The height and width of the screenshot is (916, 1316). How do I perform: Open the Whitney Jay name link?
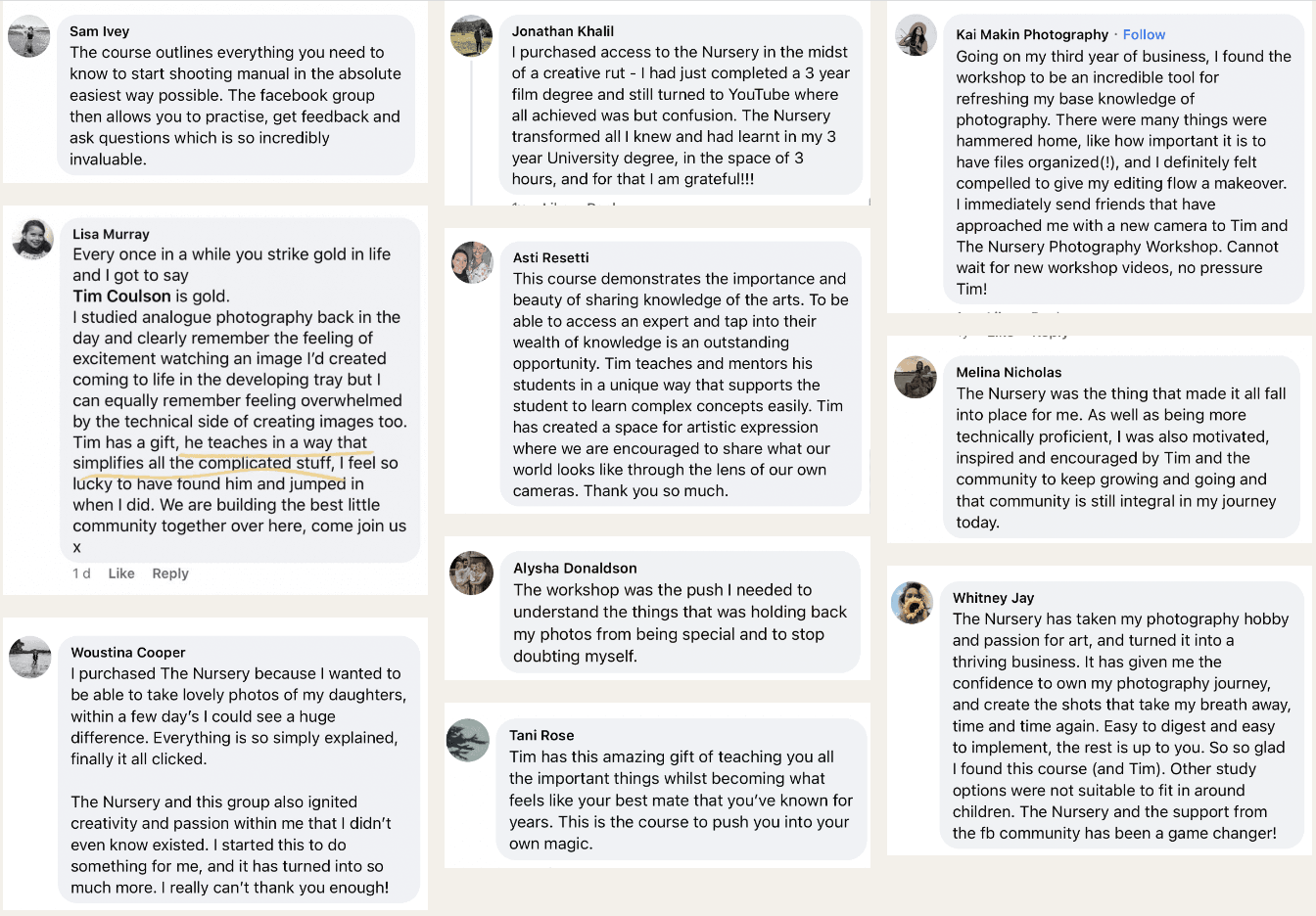click(993, 598)
